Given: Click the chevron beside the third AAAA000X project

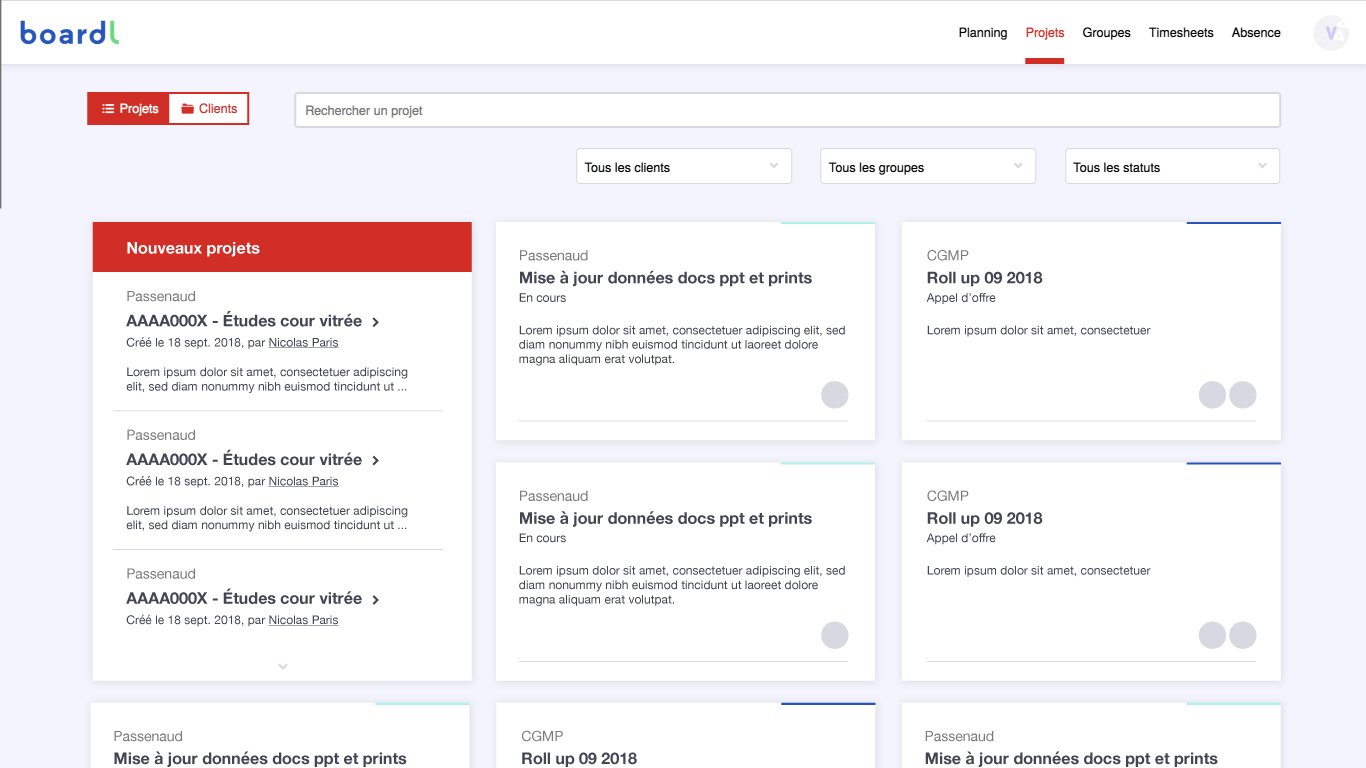Looking at the screenshot, I should pyautogui.click(x=376, y=600).
